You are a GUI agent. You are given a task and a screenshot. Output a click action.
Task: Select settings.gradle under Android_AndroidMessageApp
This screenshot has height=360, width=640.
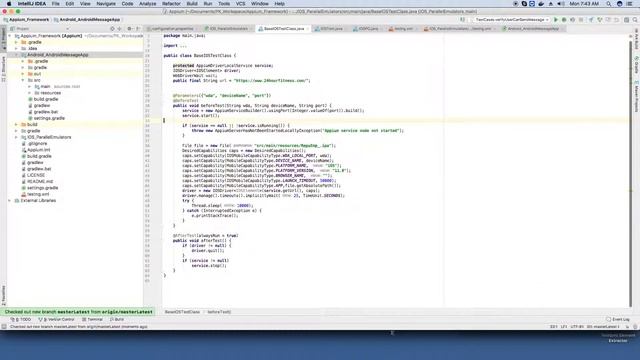pyautogui.click(x=49, y=118)
